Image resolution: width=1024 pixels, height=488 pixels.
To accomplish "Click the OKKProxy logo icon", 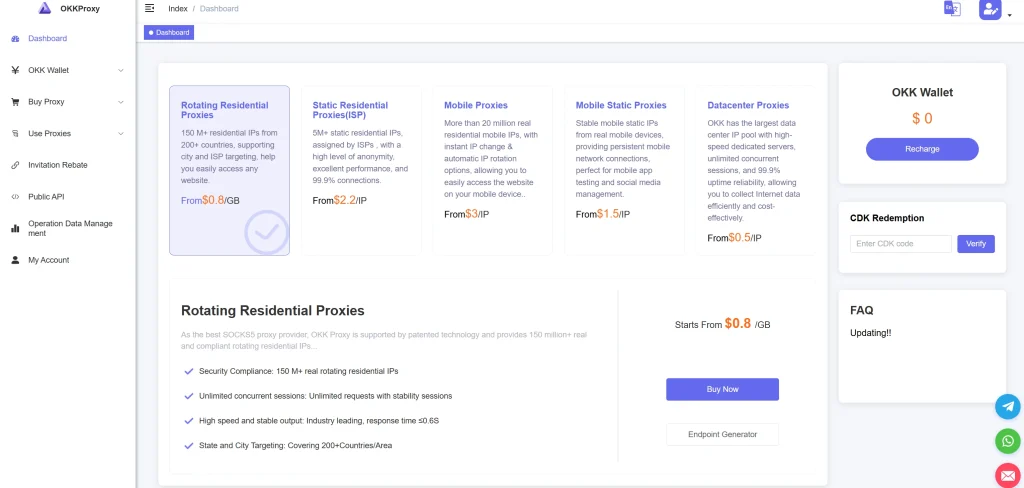I will pyautogui.click(x=44, y=8).
